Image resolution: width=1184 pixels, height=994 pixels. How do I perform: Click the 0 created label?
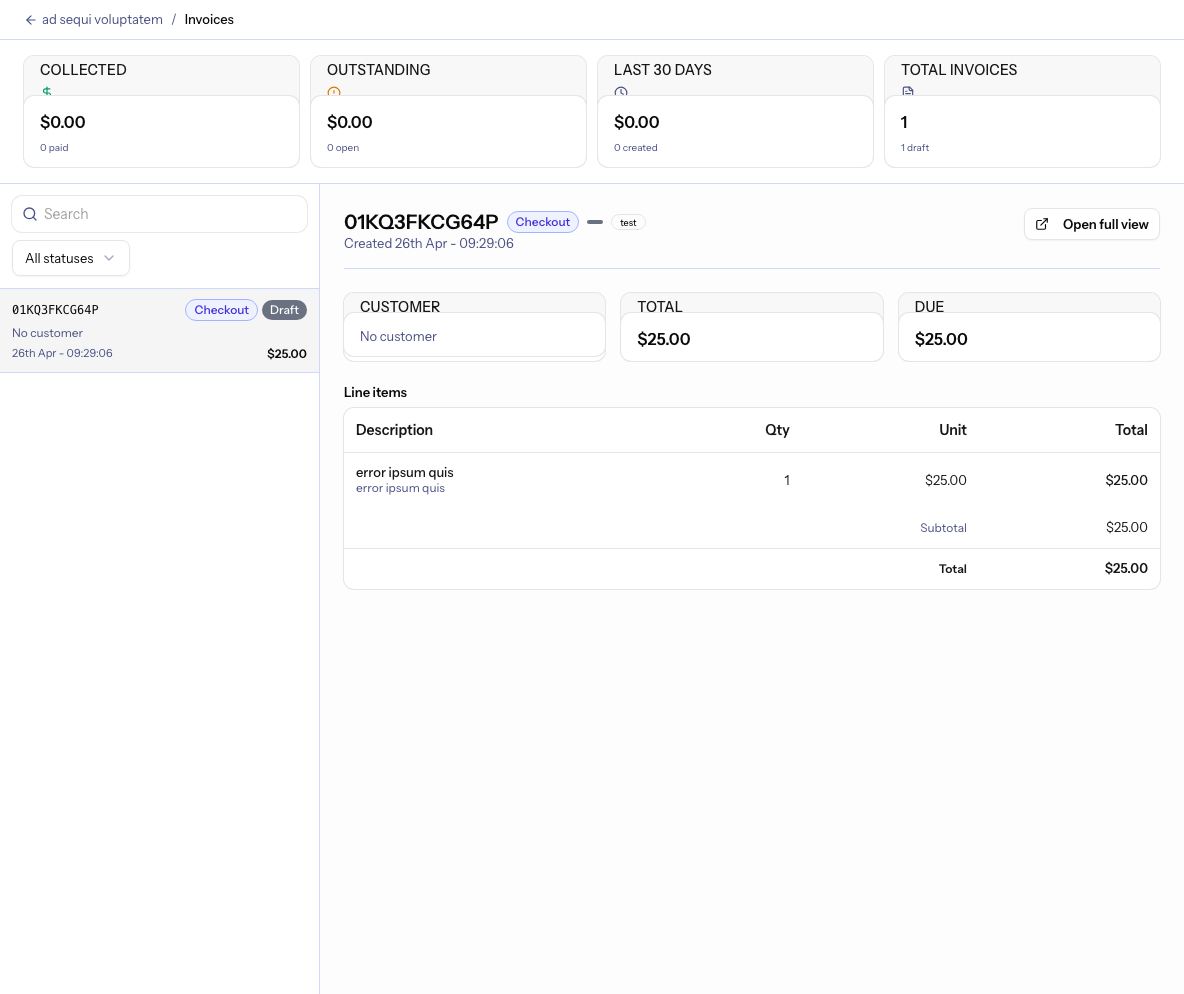pos(636,148)
